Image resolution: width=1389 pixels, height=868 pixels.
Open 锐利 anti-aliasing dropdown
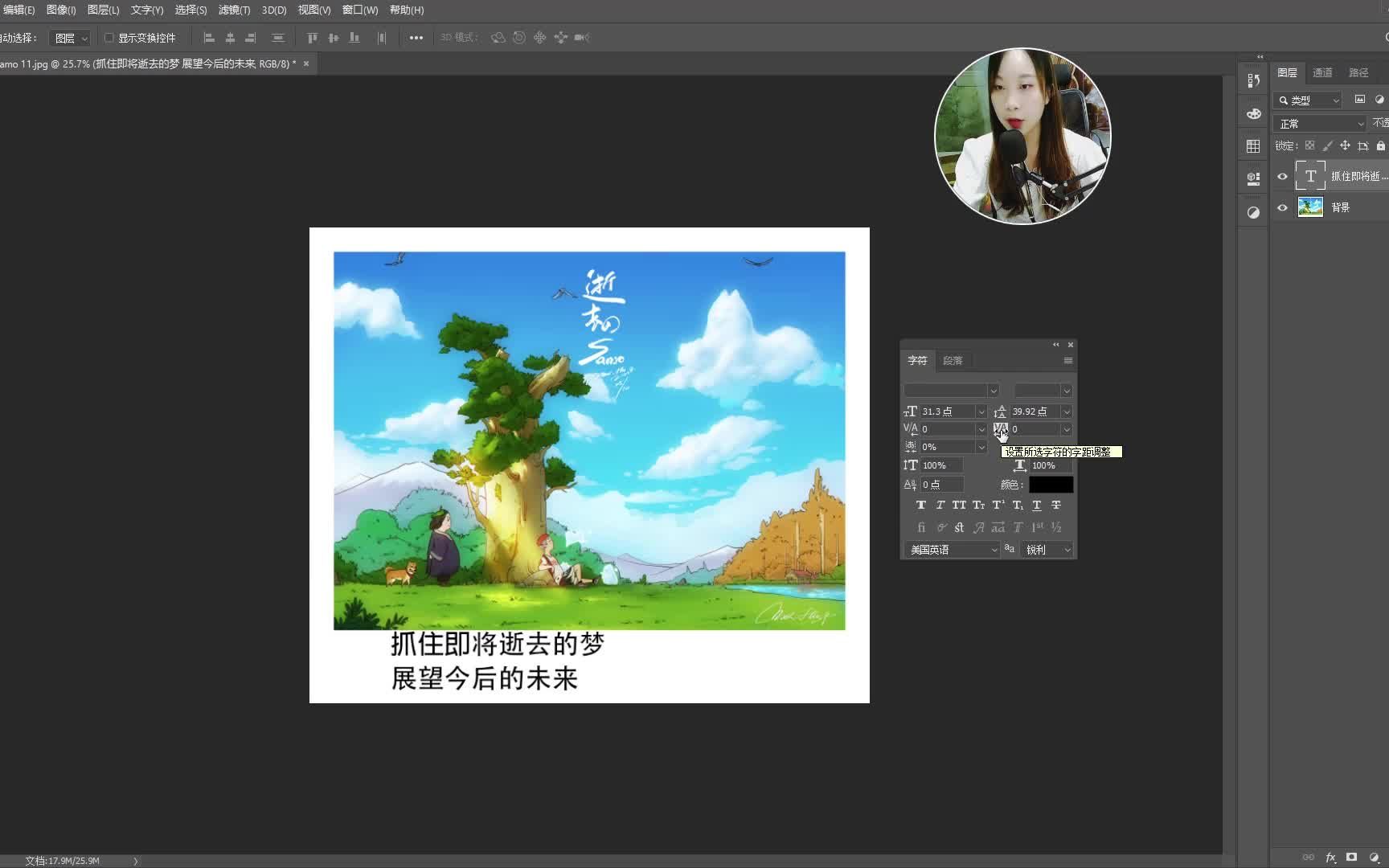1047,550
